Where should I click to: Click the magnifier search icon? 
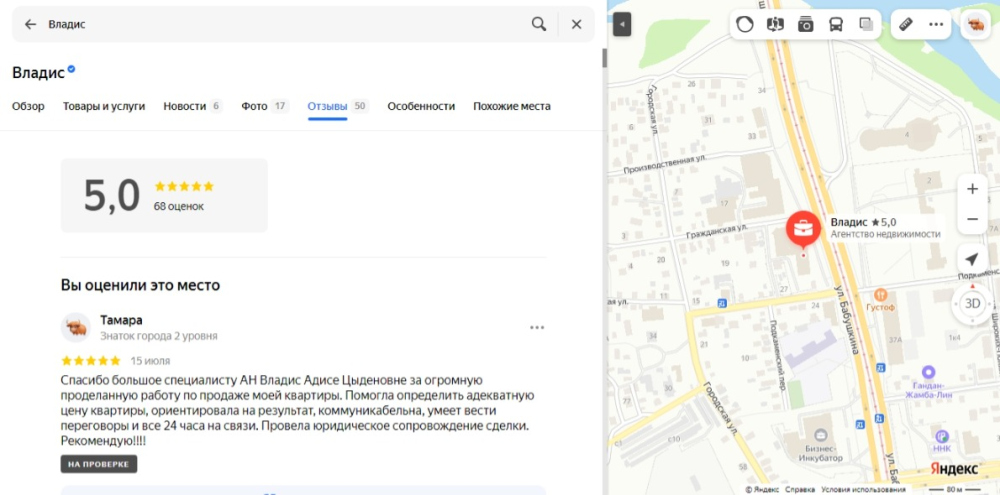[539, 24]
